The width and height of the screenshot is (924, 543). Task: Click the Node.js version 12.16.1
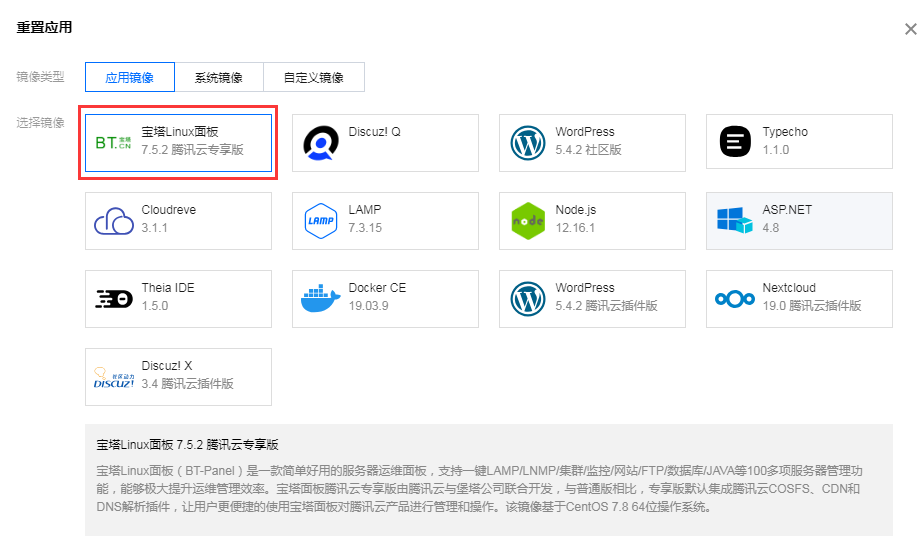click(575, 228)
